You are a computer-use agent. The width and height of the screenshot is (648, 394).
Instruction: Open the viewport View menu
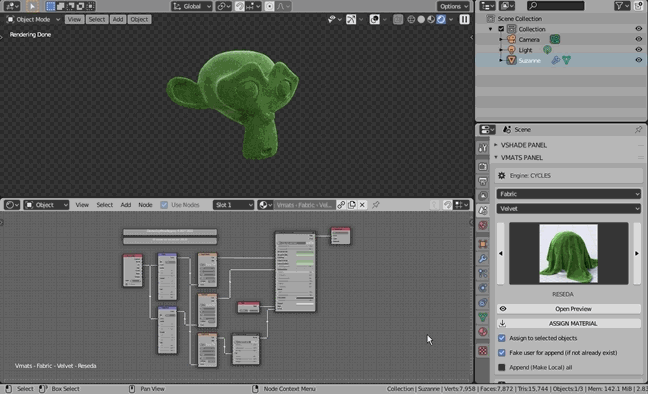click(74, 19)
